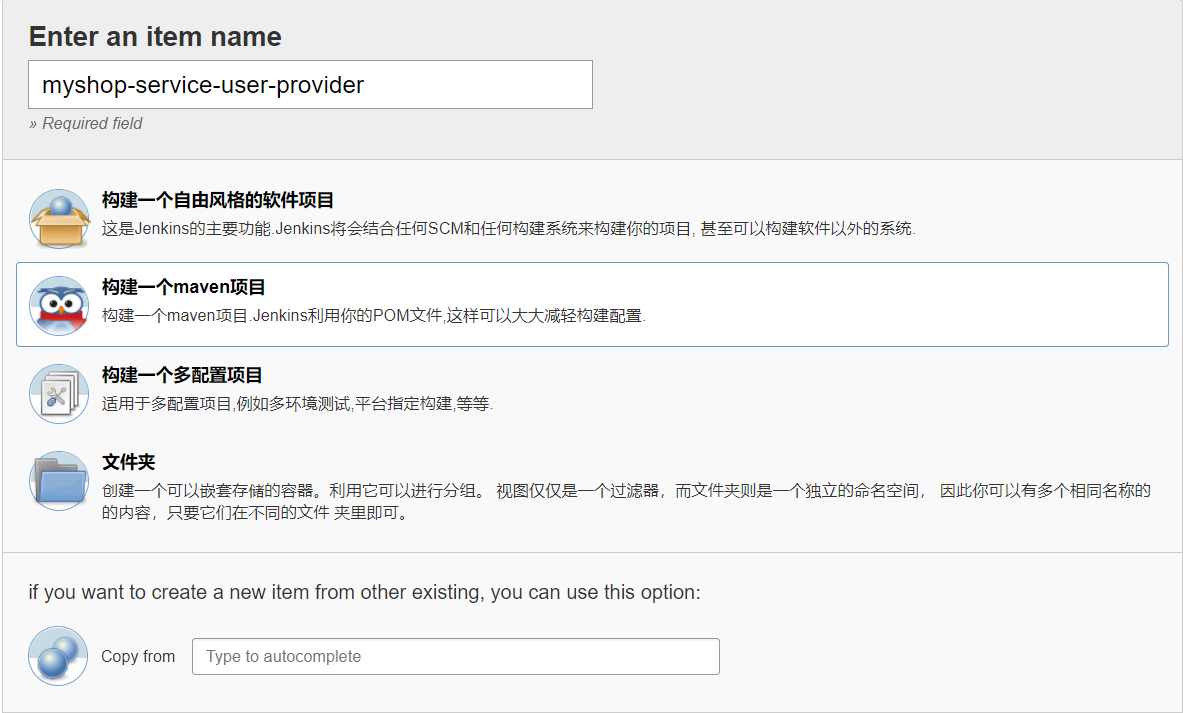1183x713 pixels.
Task: Select the 构建一个多配置项目 title
Action: pyautogui.click(x=182, y=376)
